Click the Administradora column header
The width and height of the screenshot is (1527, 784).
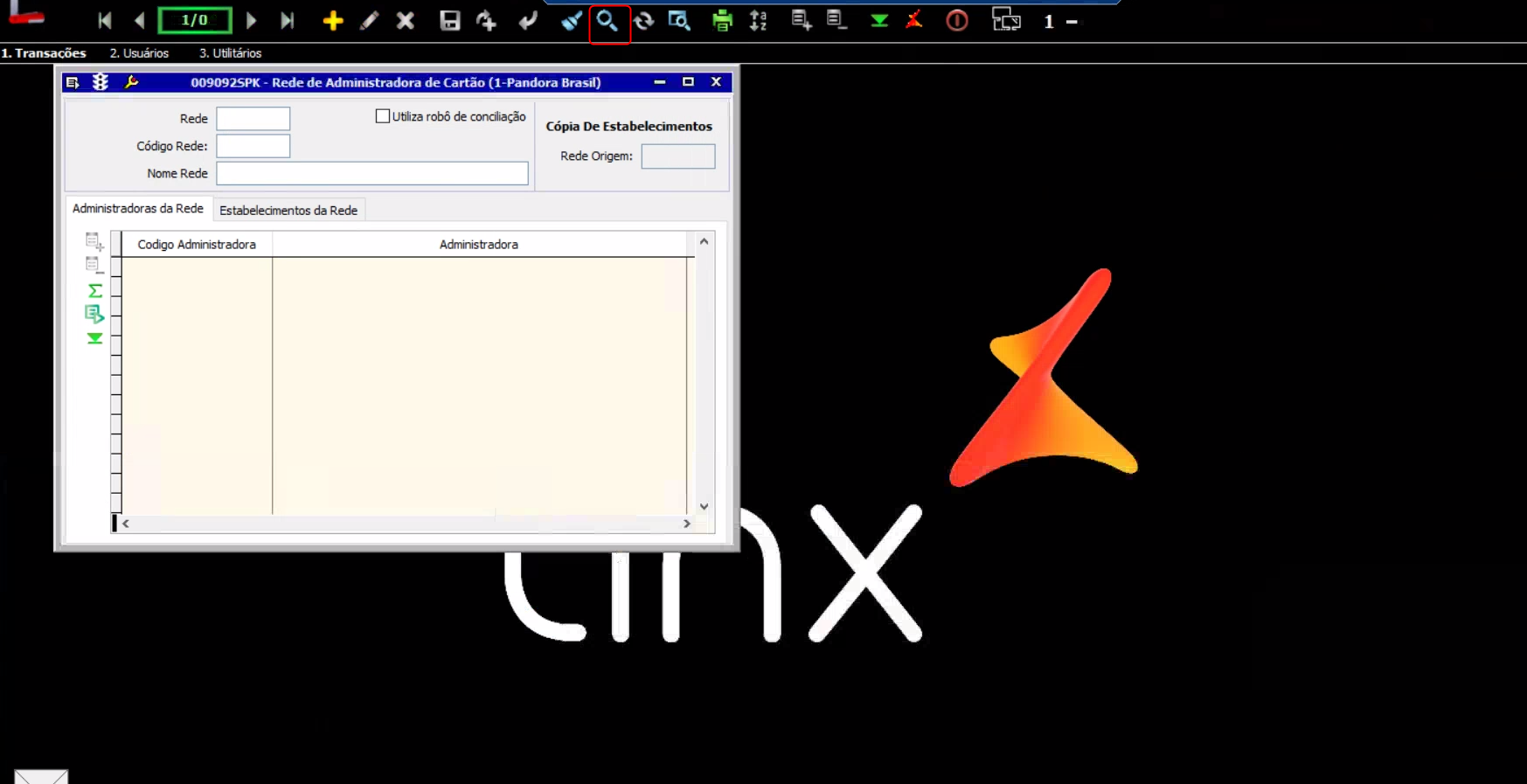click(x=479, y=245)
